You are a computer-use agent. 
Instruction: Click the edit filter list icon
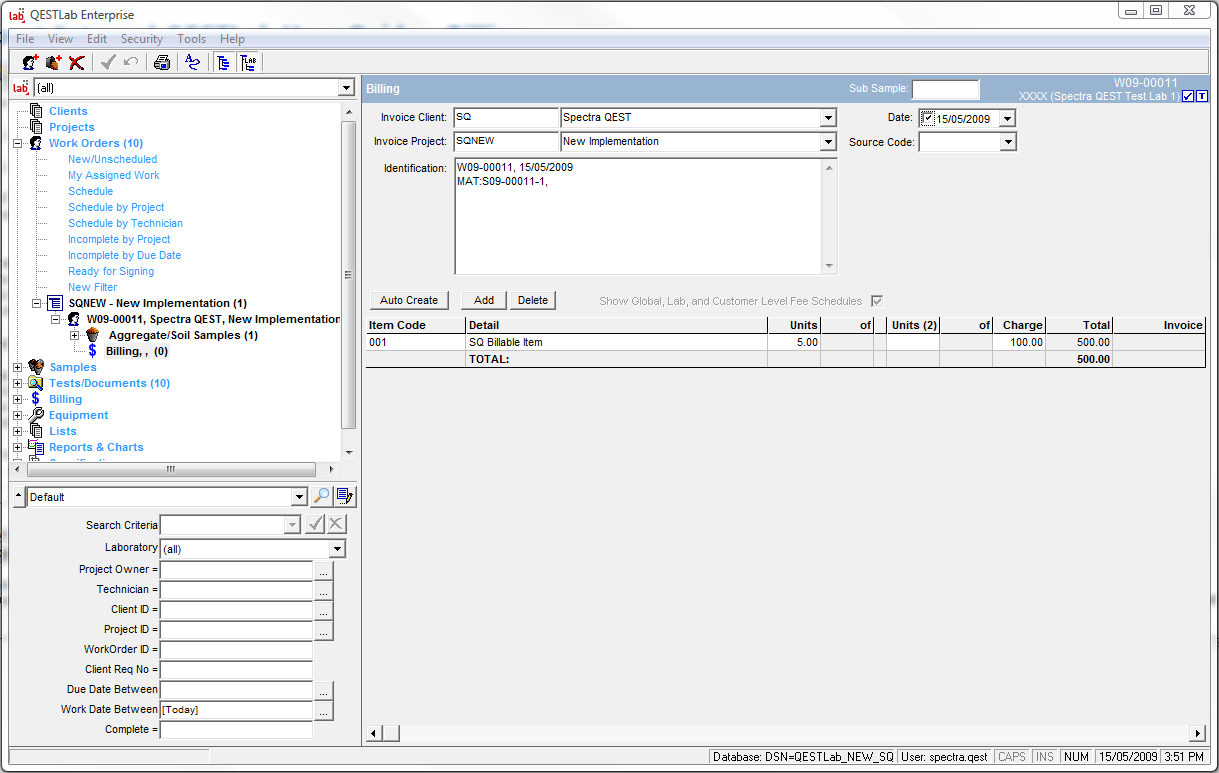[345, 496]
